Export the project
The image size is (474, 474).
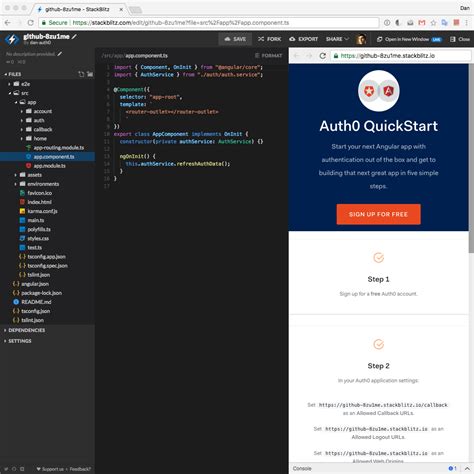(304, 39)
